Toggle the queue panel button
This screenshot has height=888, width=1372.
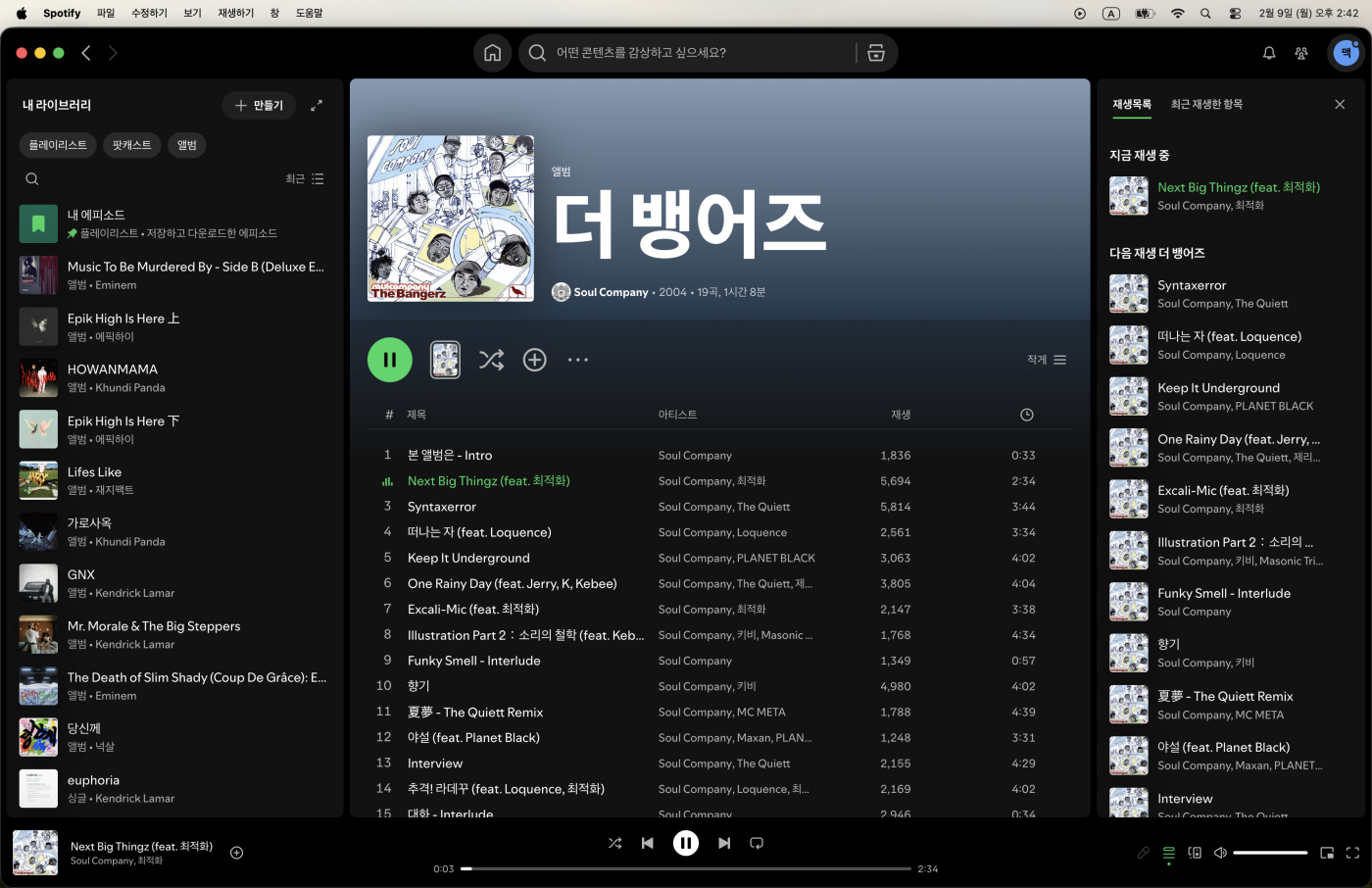point(1168,853)
